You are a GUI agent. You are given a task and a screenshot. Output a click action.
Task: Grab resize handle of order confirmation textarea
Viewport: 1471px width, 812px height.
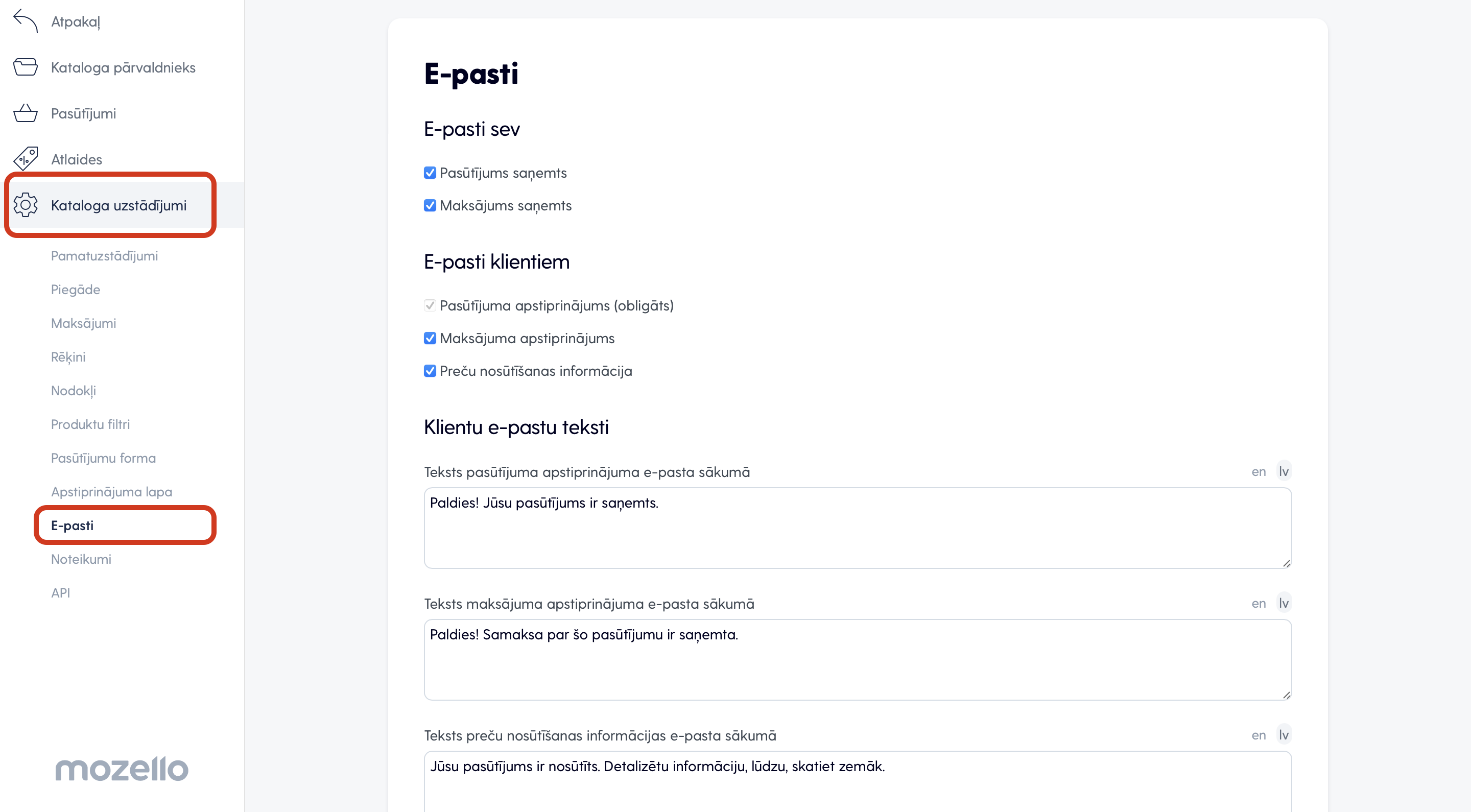pos(1286,563)
